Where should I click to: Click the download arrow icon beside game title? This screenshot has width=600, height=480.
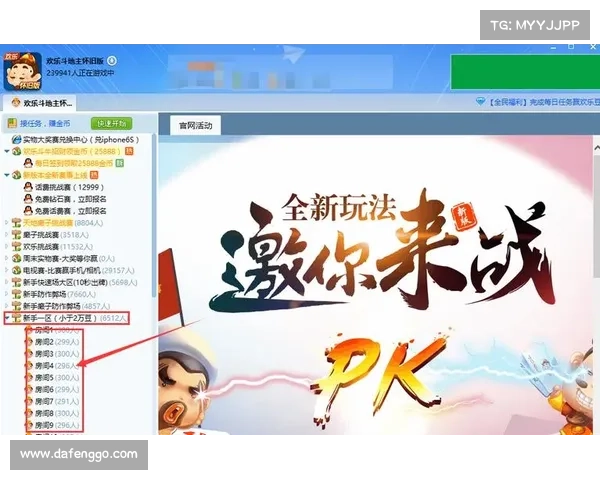pyautogui.click(x=111, y=60)
